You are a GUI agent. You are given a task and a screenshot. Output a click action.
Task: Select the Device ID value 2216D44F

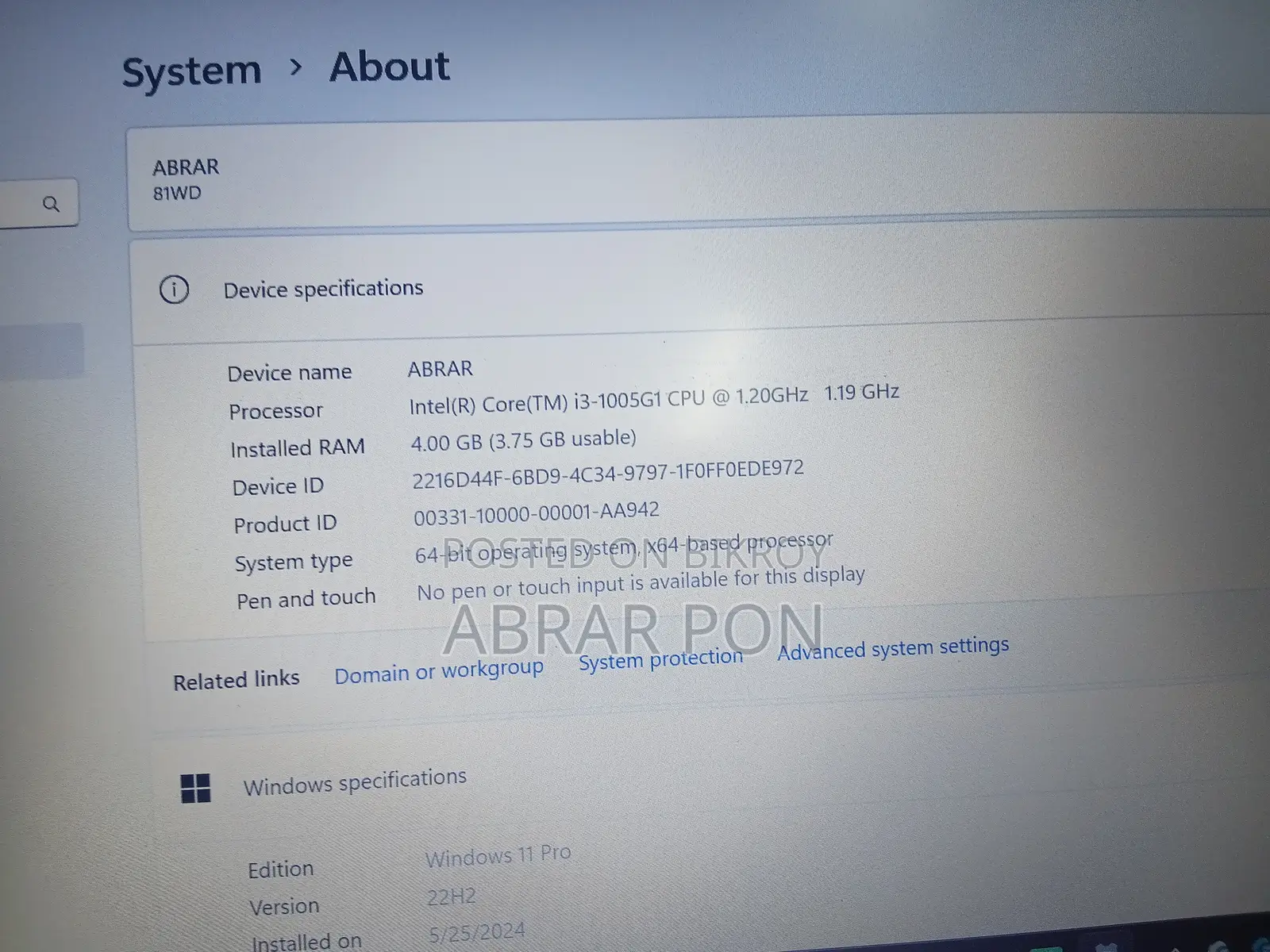608,474
